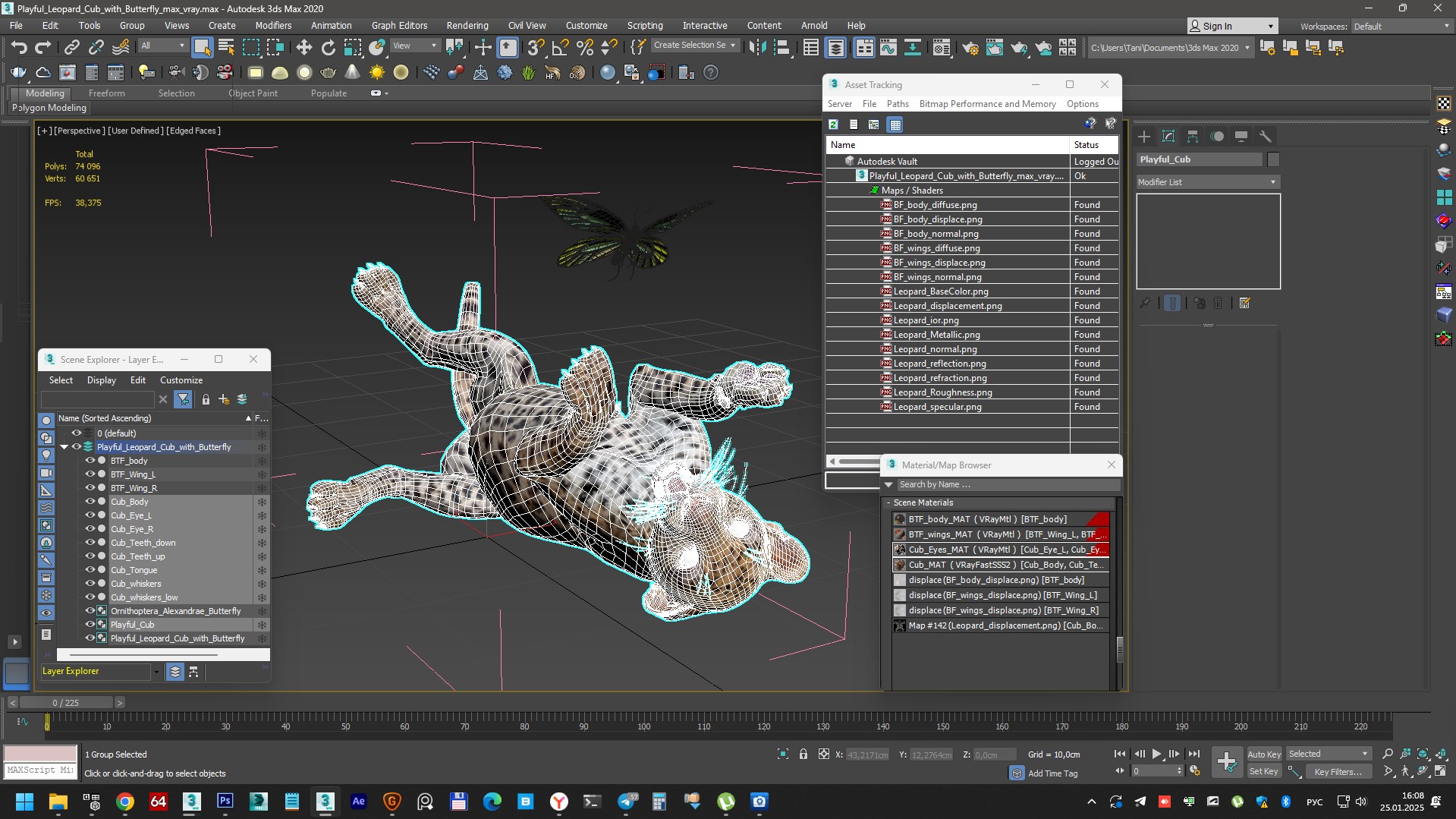The width and height of the screenshot is (1456, 819).
Task: Open the Rendering menu
Action: [467, 25]
